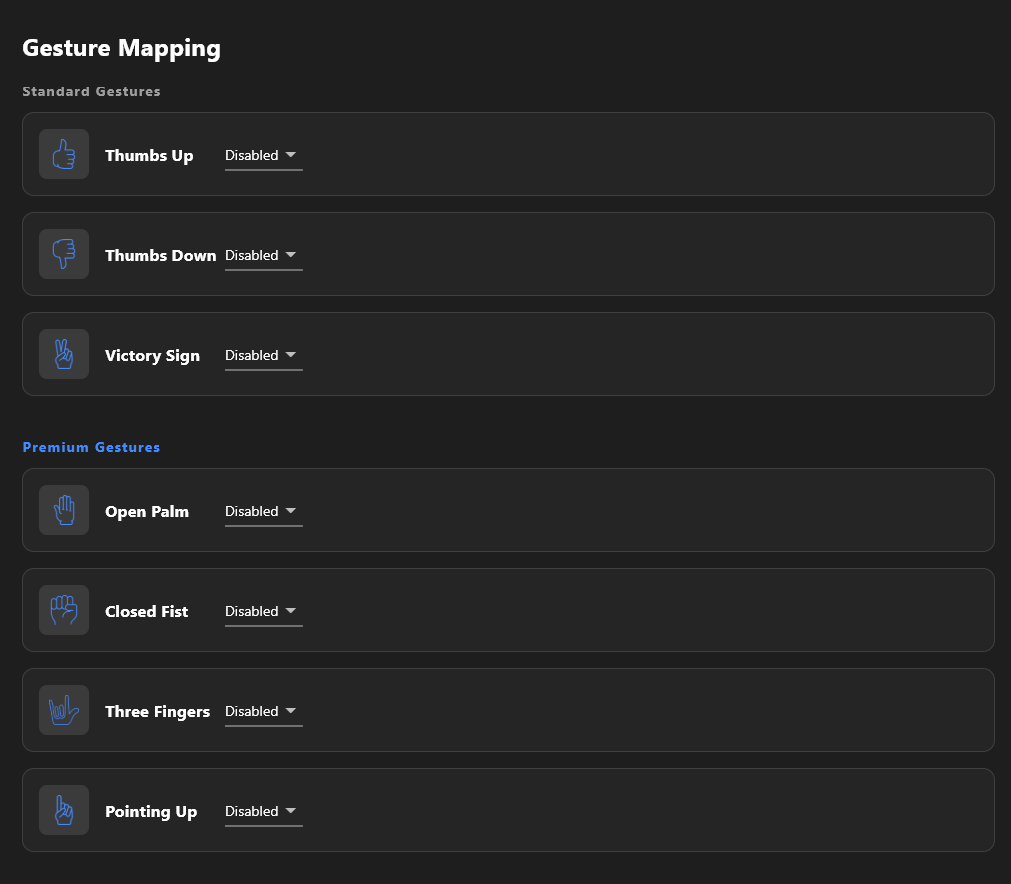Screen dimensions: 1011x884
Task: Open the Three Fingers action dropdown
Action: [264, 712]
